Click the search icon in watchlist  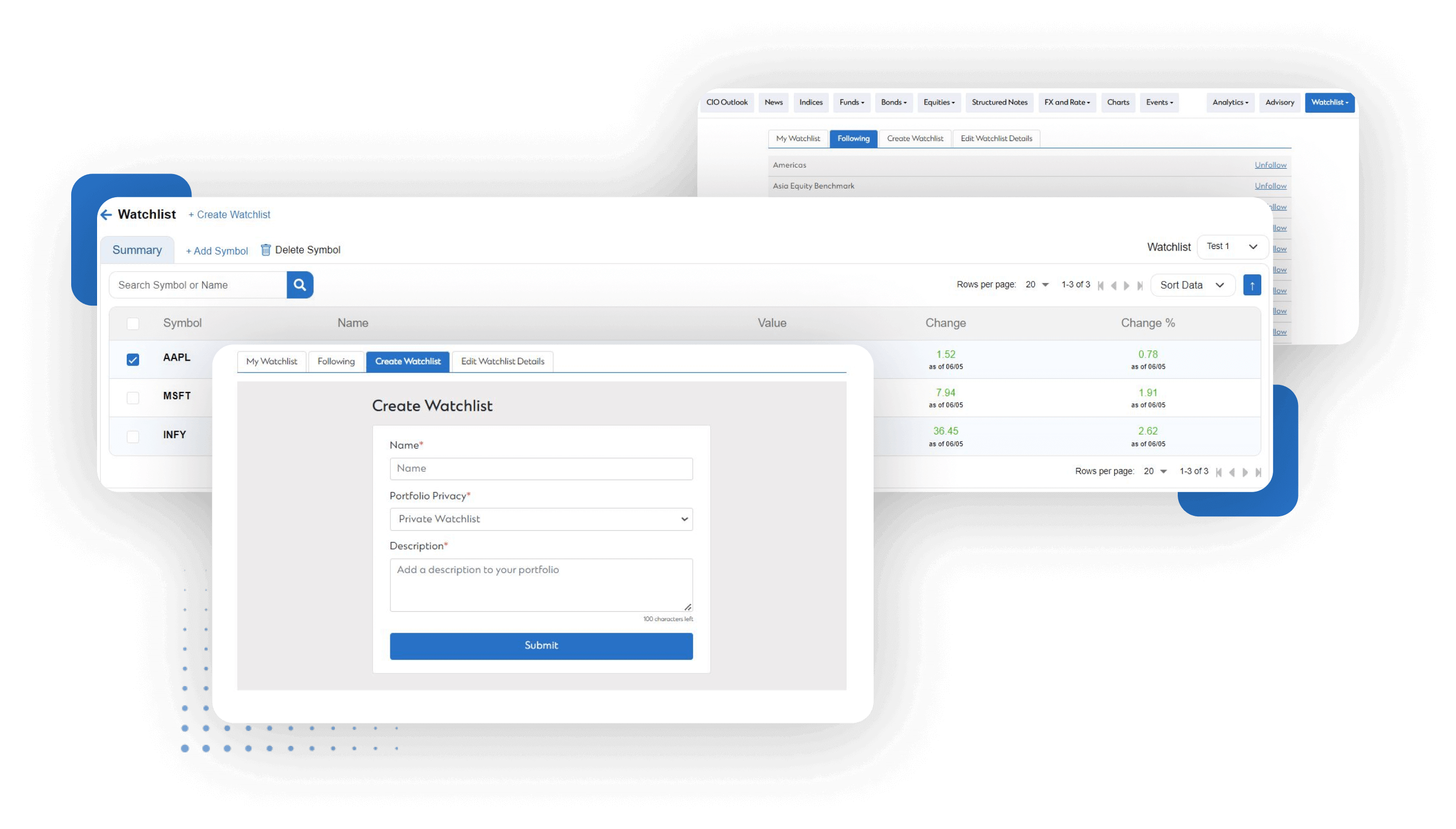299,285
